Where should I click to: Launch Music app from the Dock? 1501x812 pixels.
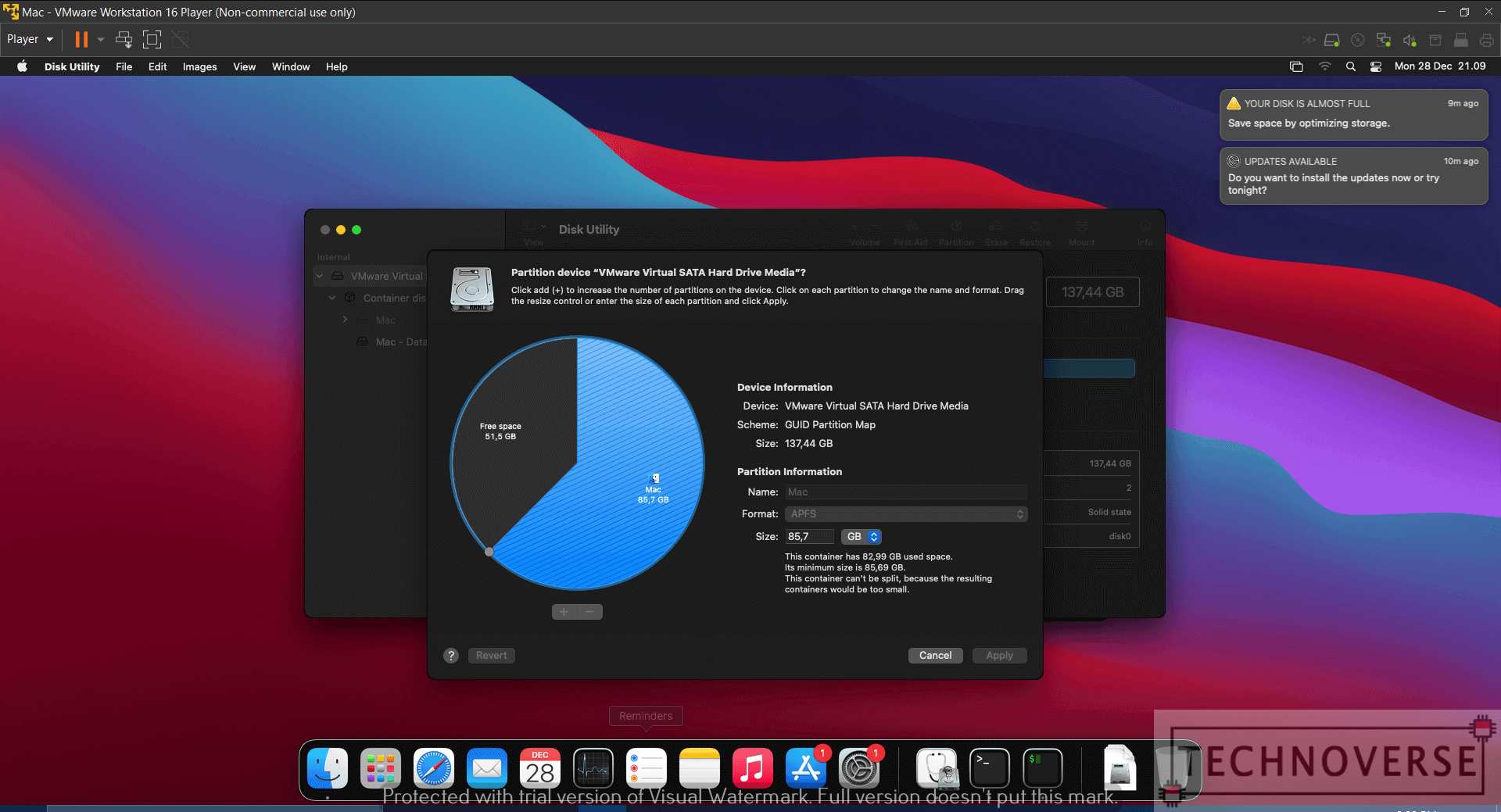click(753, 768)
